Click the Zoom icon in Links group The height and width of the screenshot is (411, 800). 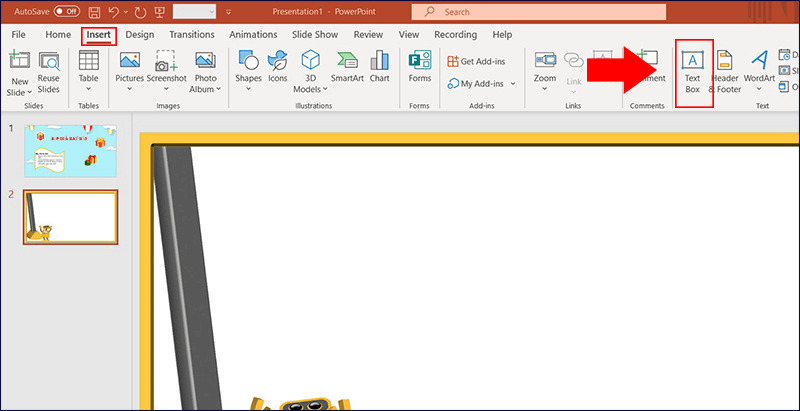tap(545, 60)
